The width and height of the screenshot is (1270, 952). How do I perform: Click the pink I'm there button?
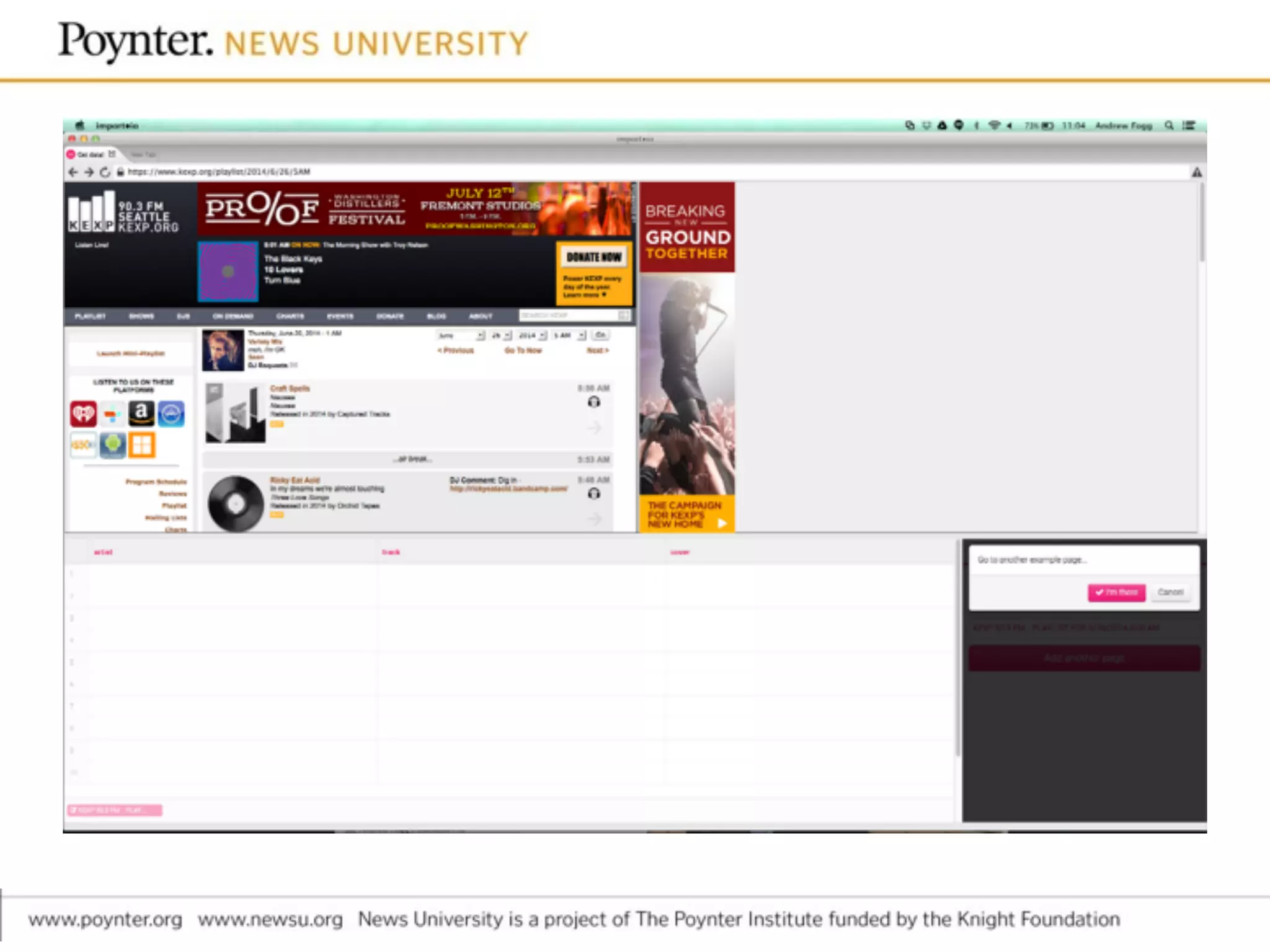click(x=1116, y=593)
